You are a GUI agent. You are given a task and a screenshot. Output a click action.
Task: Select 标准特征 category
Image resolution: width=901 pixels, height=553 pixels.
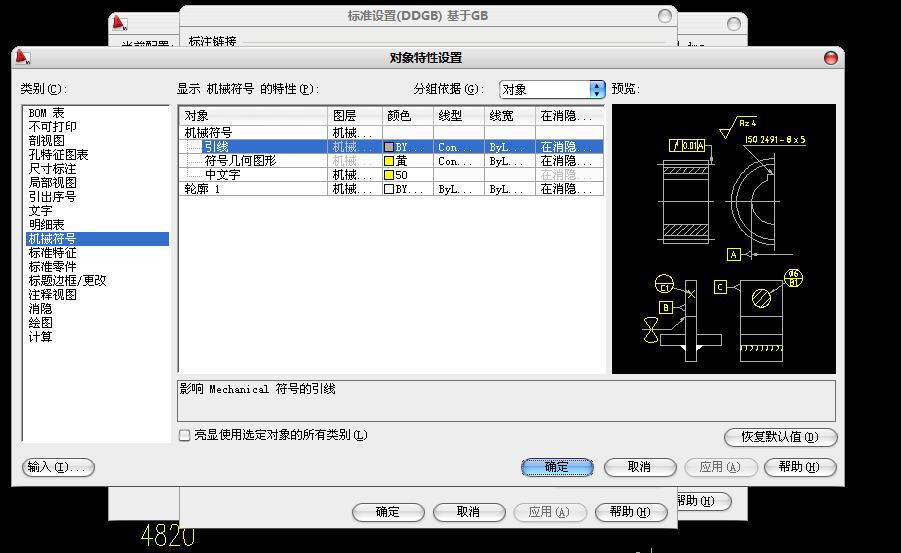pyautogui.click(x=52, y=252)
